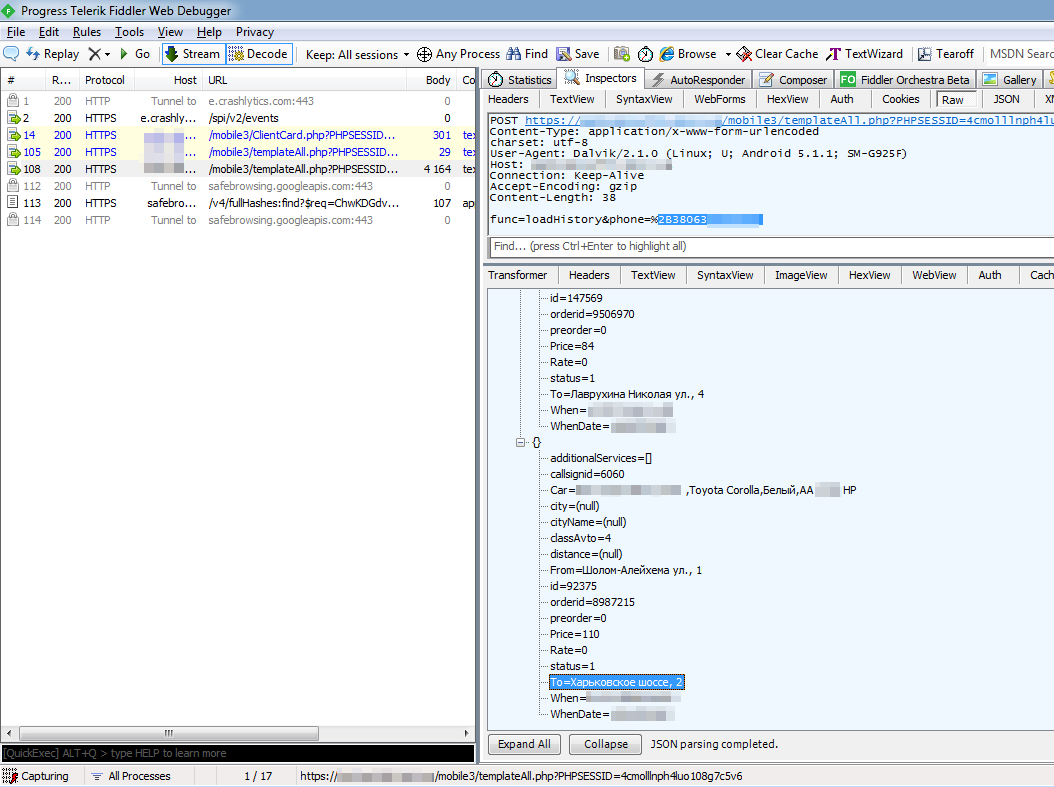
Task: Open the Rules menu
Action: click(x=87, y=32)
